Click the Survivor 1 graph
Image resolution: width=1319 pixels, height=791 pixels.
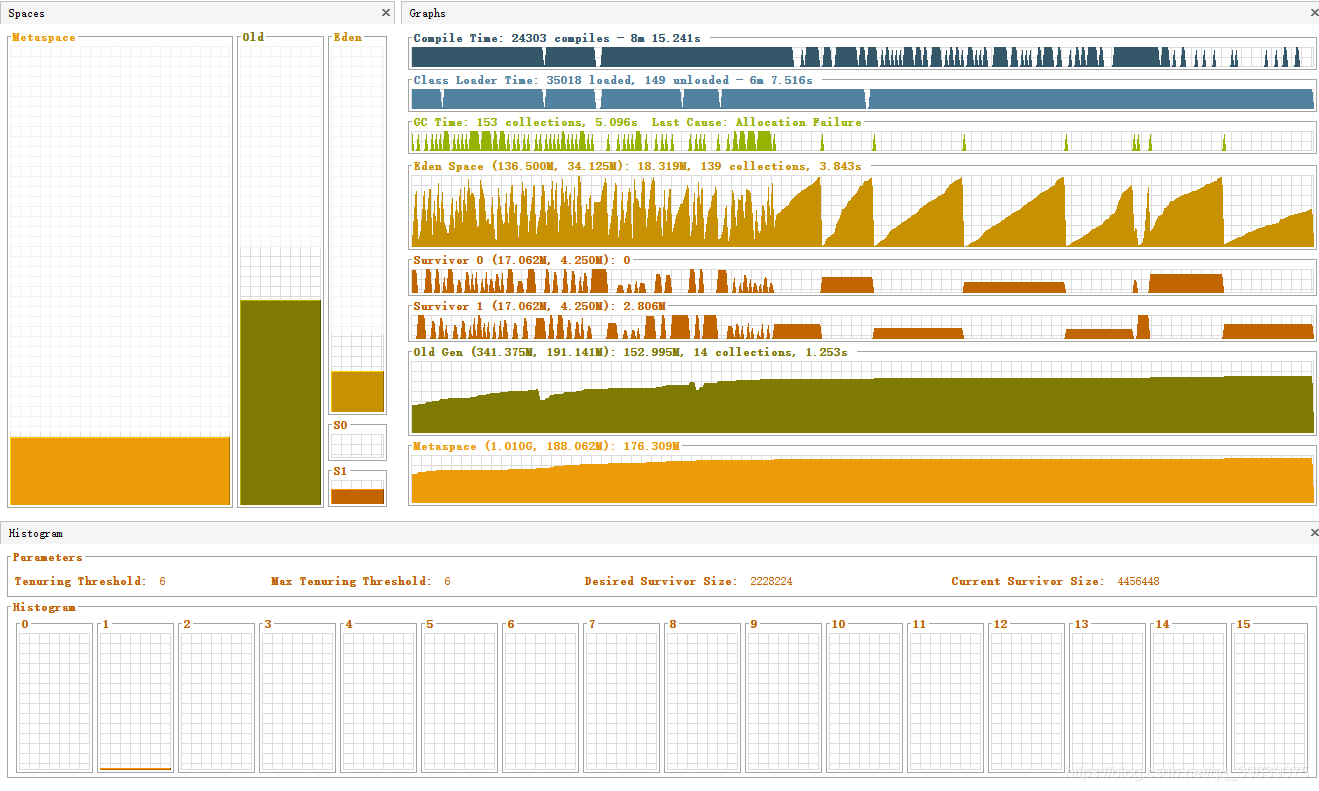[x=862, y=327]
